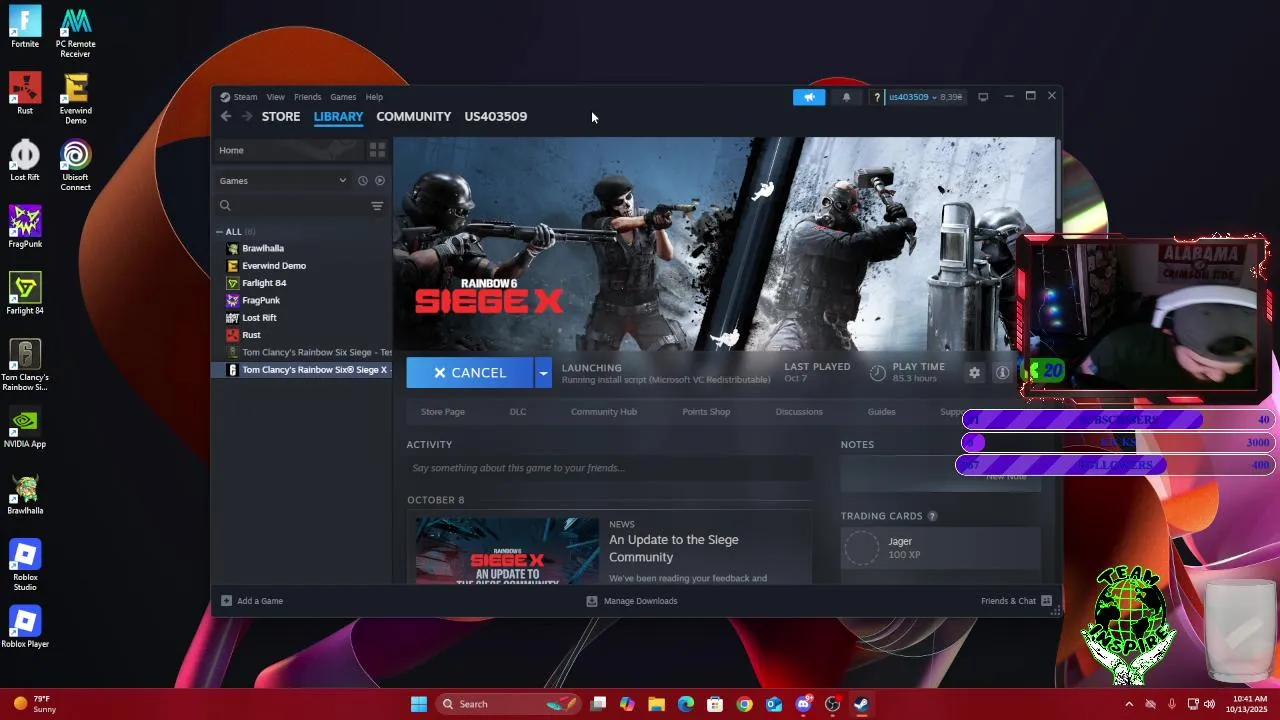The image size is (1280, 720).
Task: Open Rust desktop shortcut
Action: pyautogui.click(x=25, y=93)
